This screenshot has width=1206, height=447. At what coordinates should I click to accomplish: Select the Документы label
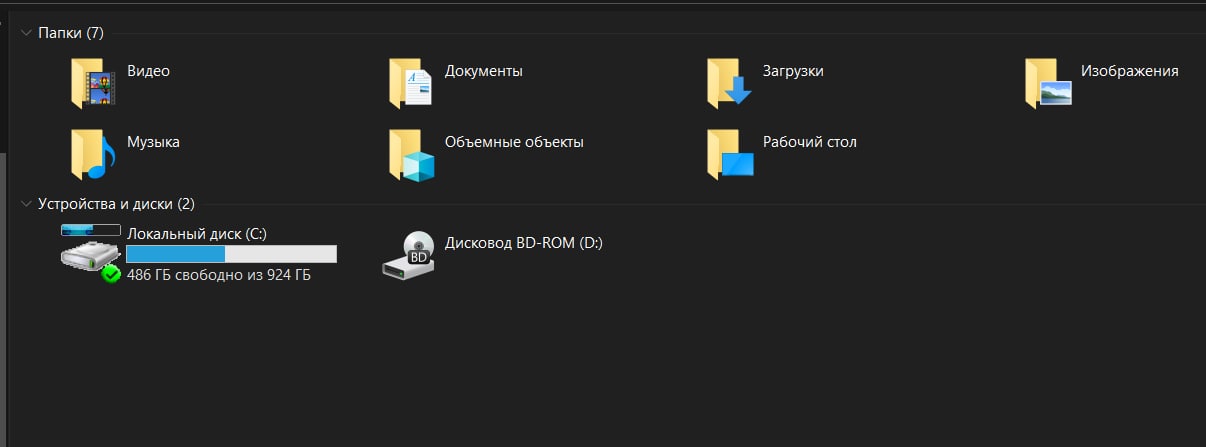[484, 71]
